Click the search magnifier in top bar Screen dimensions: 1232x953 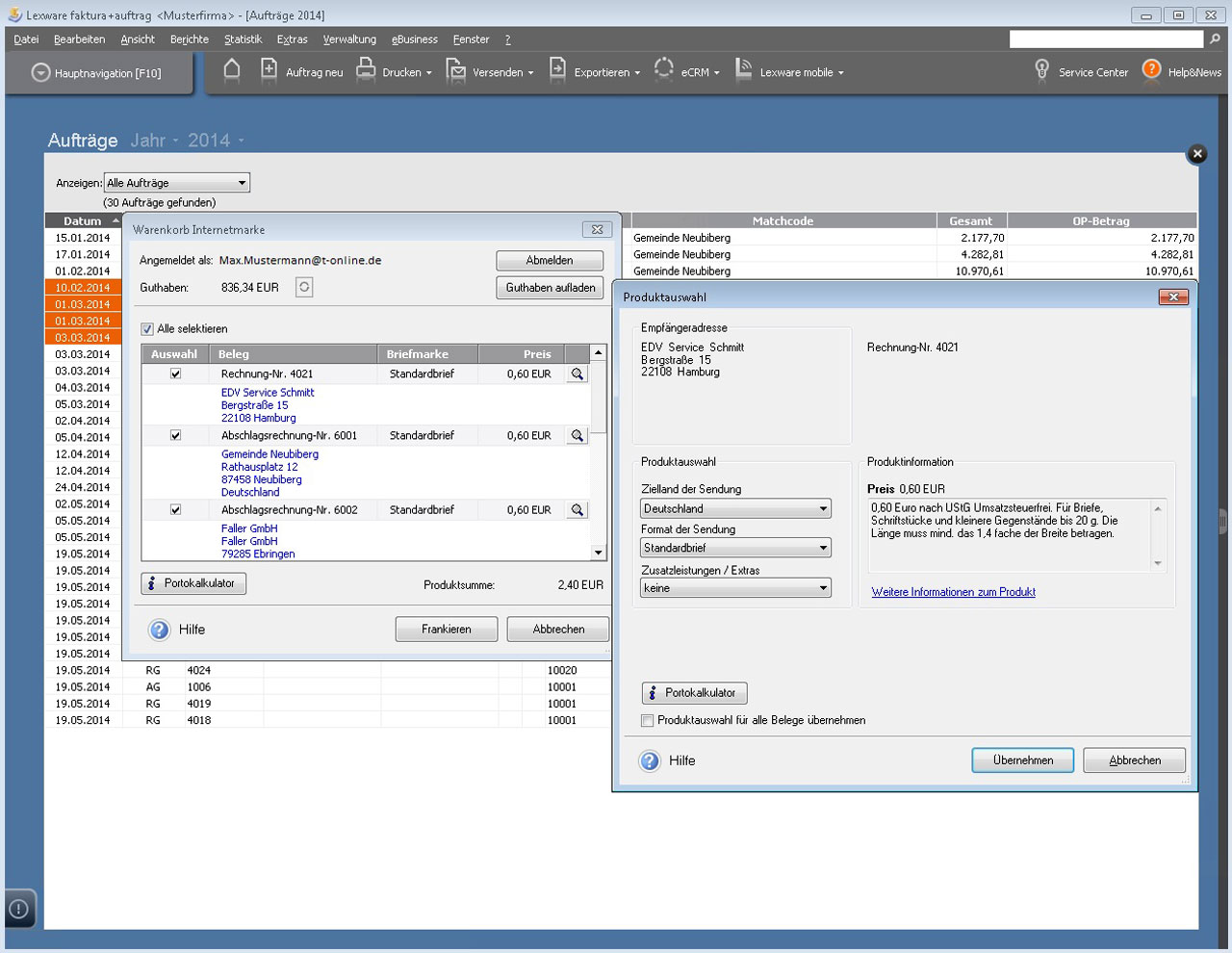1215,39
